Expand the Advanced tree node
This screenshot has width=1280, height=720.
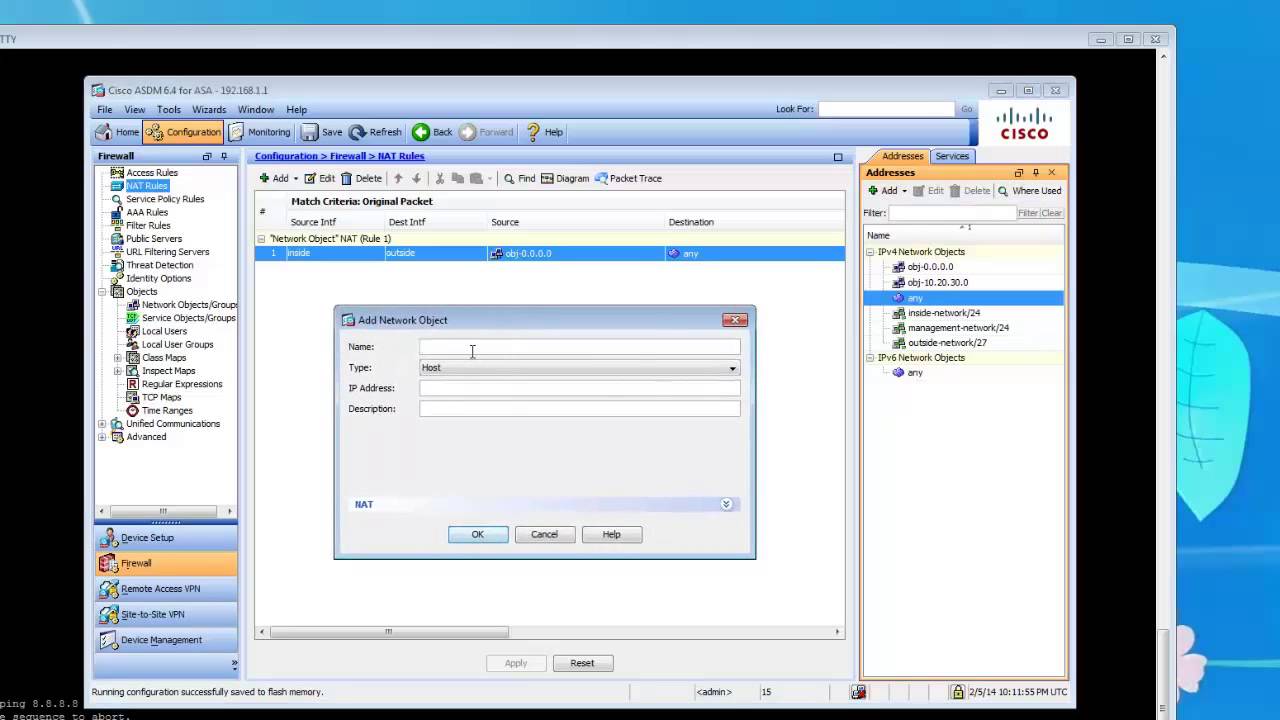(102, 437)
